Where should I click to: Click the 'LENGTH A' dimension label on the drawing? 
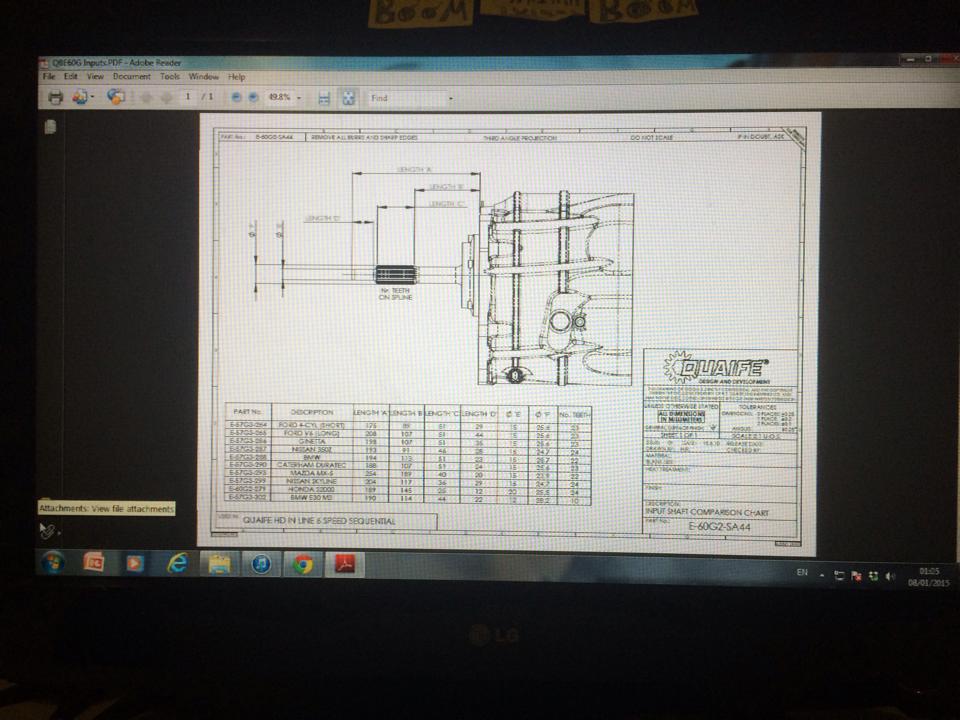coord(414,169)
